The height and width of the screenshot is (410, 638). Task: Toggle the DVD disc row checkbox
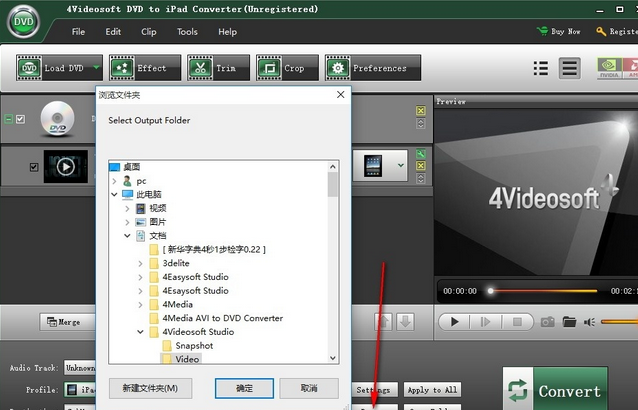click(20, 119)
